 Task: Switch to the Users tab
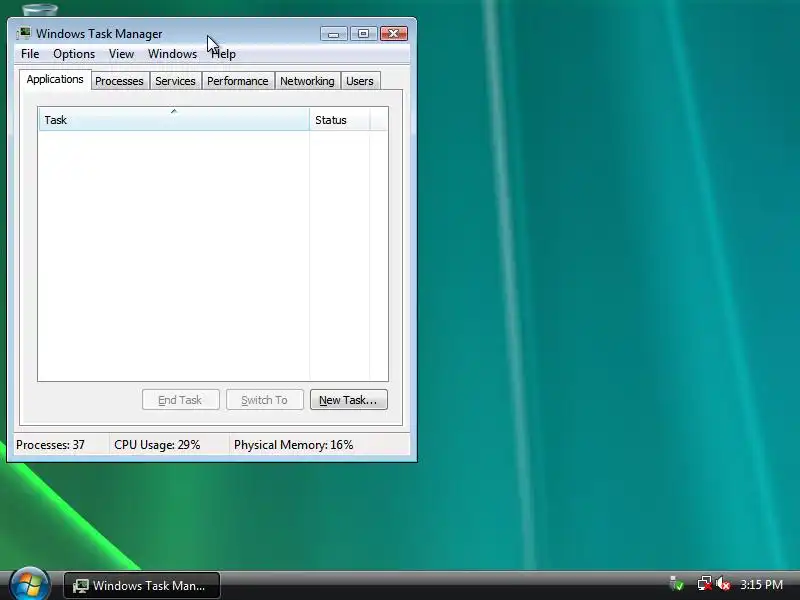360,81
